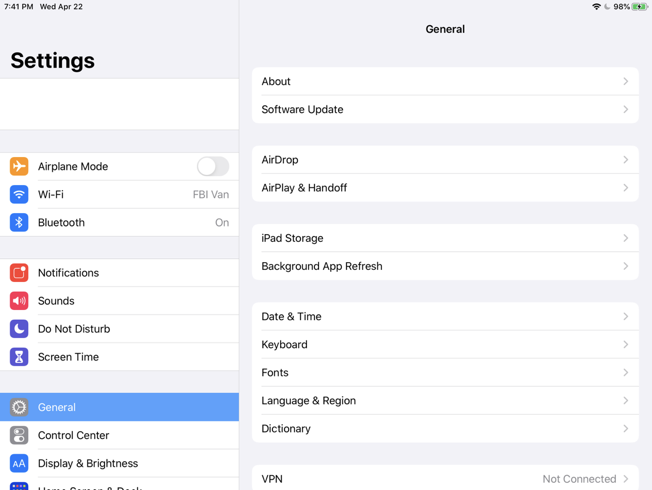
Task: Click the VPN 'Not Connected' status
Action: 579,479
